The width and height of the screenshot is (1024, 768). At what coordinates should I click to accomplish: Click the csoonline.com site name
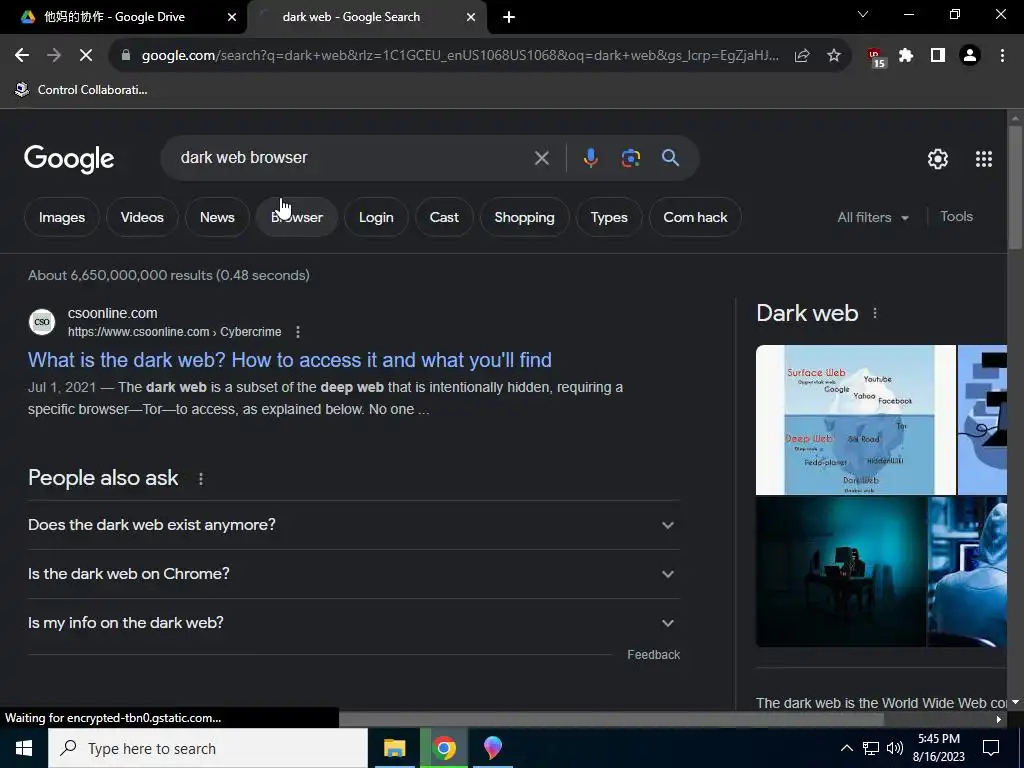click(x=112, y=313)
